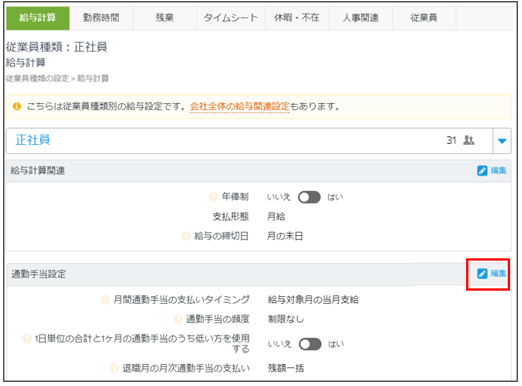Viewport: 522px width, 386px height.
Task: Click edit pencil icon in 通勤手当設定 header
Action: [x=482, y=274]
